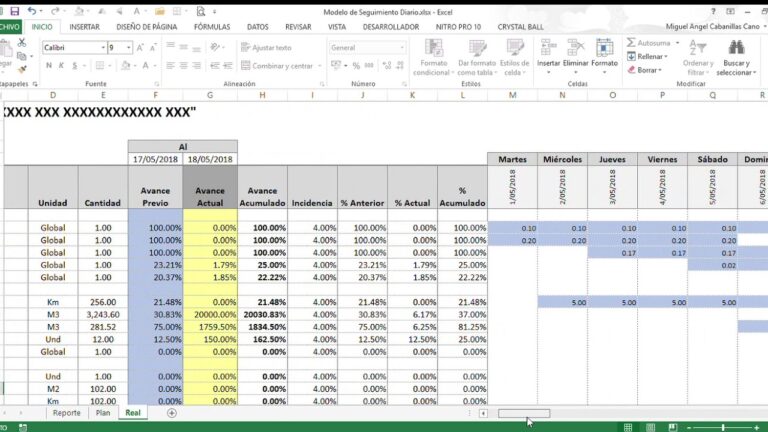
Task: Open the Fuente dialog launcher
Action: coord(157,84)
